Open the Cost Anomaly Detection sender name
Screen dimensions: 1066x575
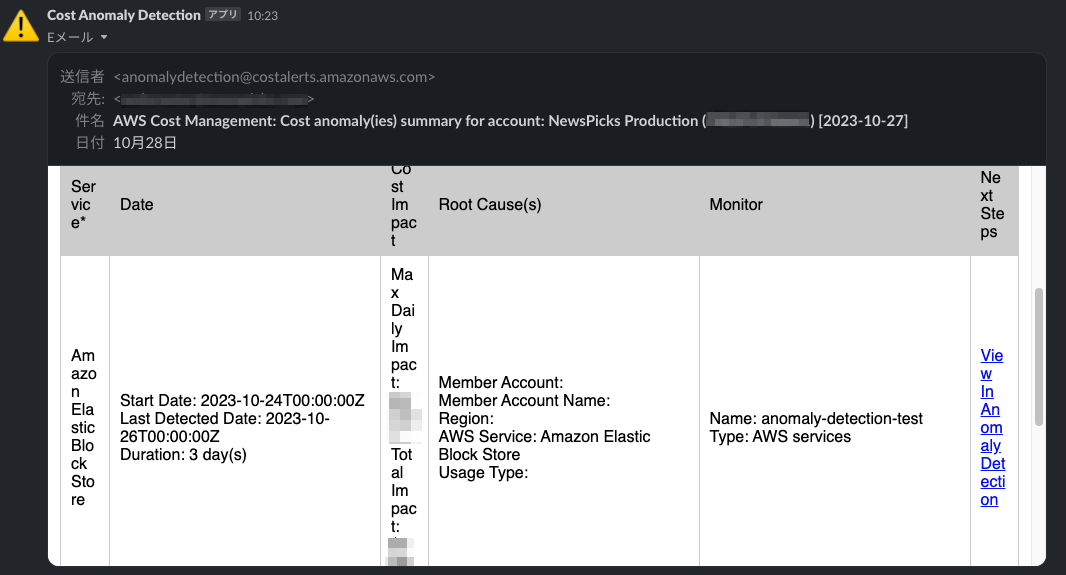tap(124, 15)
